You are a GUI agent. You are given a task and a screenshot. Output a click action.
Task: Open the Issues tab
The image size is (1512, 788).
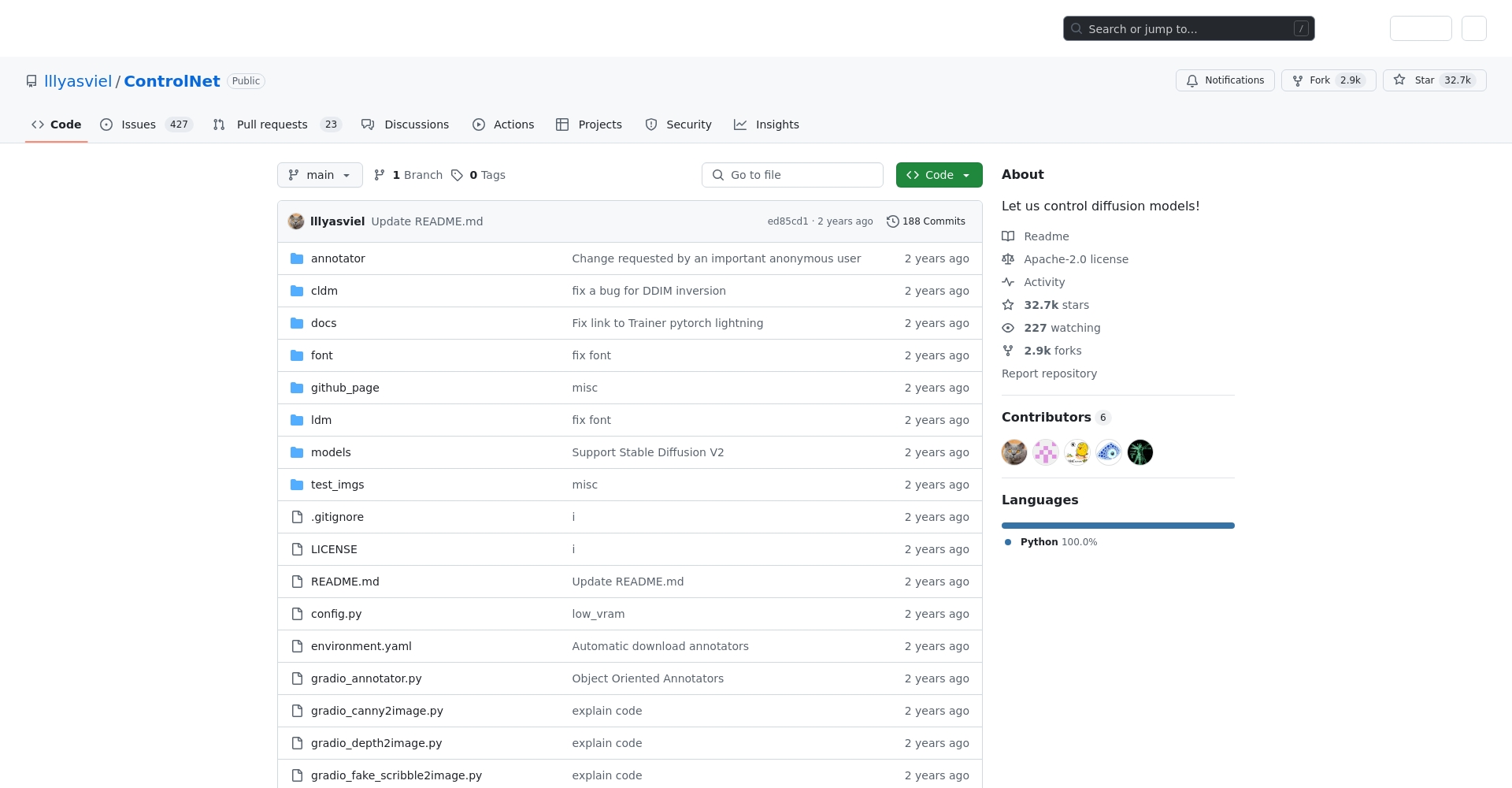pos(146,125)
